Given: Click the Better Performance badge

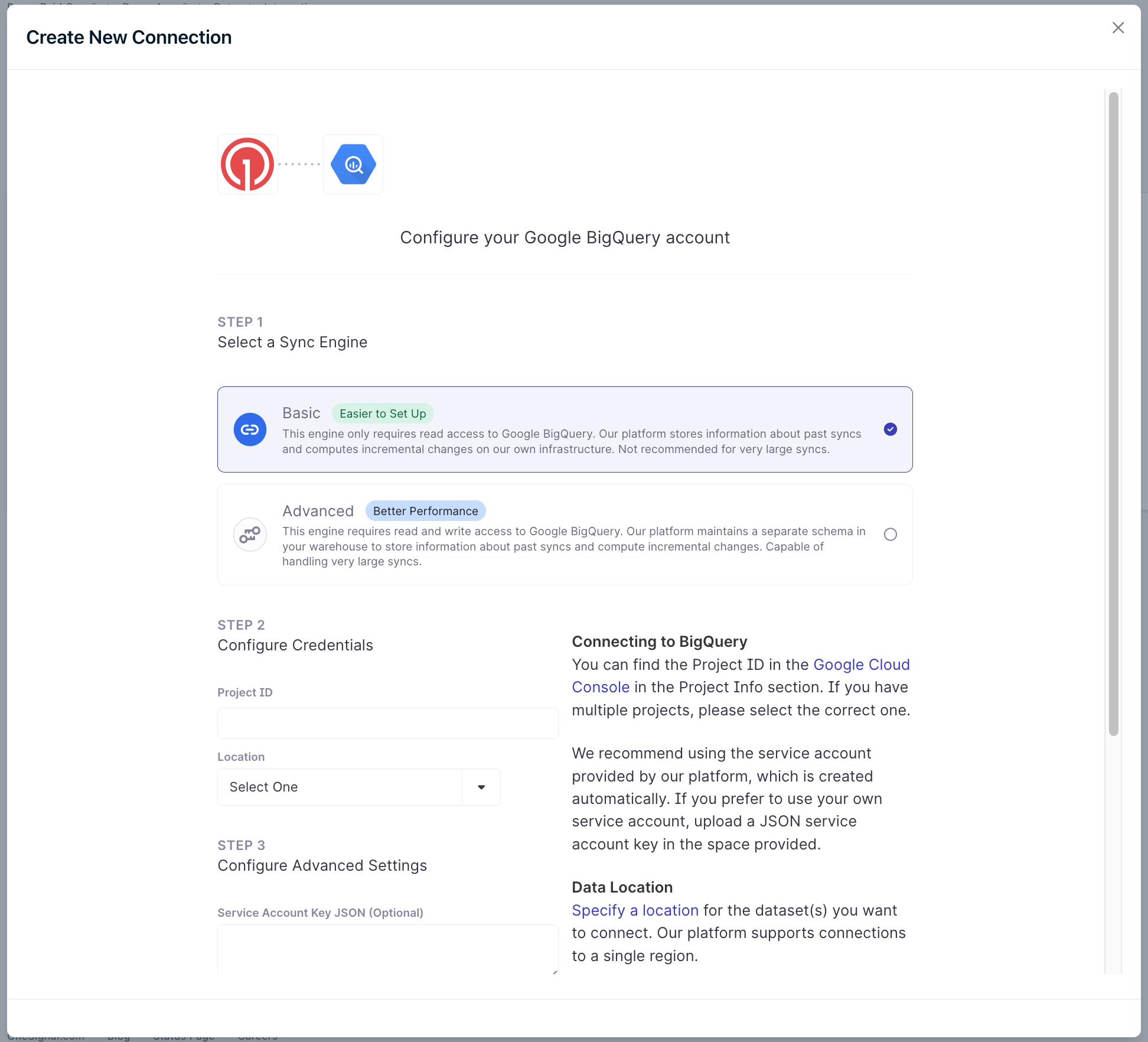Looking at the screenshot, I should 425,511.
